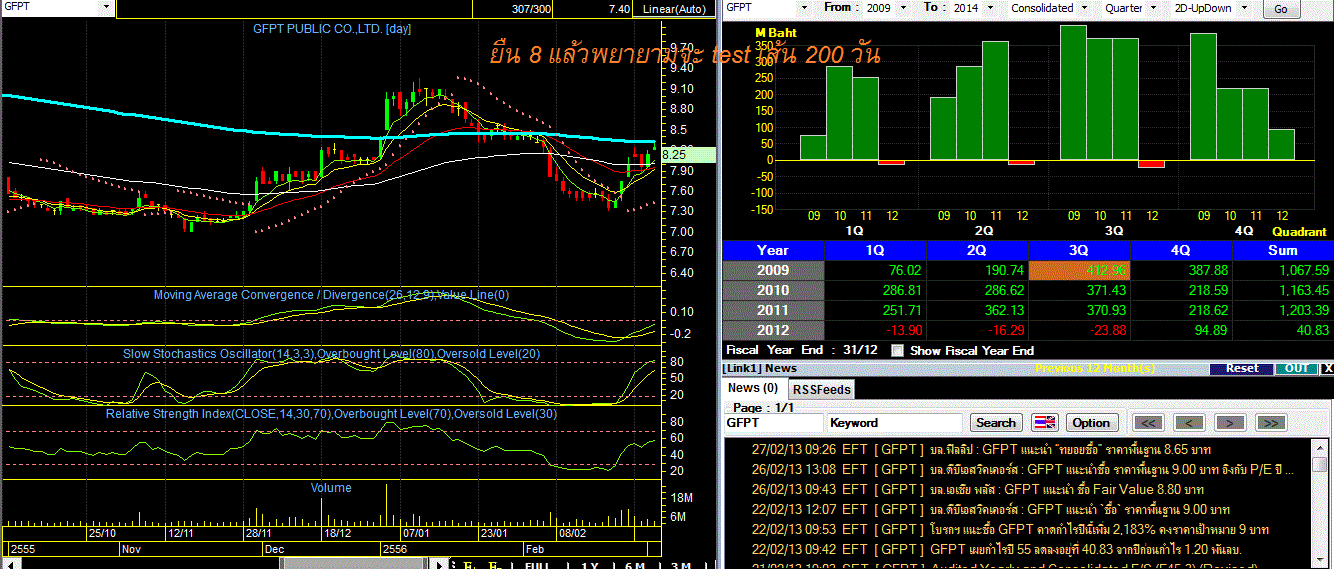
Task: Click the Previous 12 Month(s) label
Action: 1095,368
